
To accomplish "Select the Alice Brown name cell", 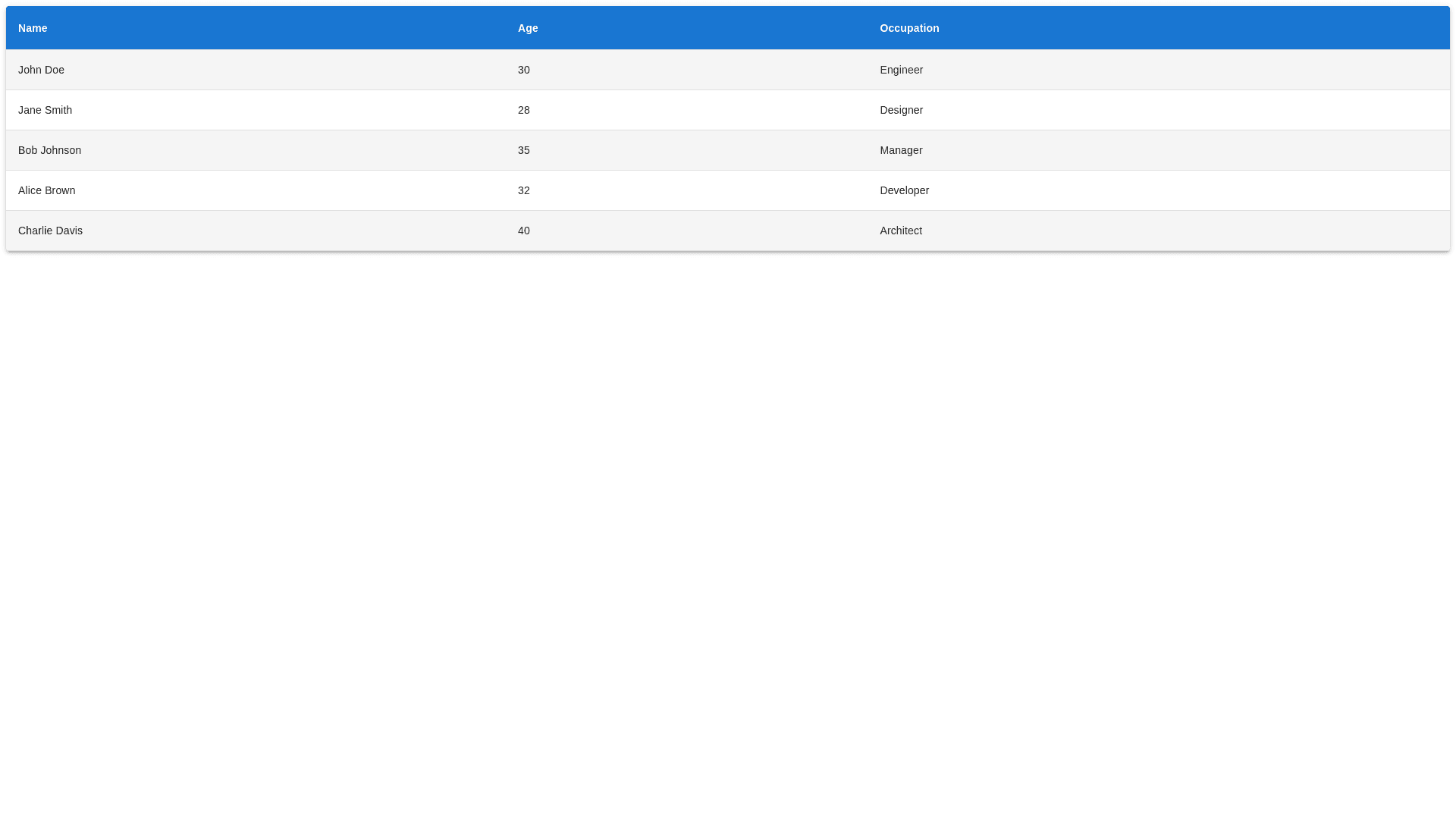I will coord(46,190).
